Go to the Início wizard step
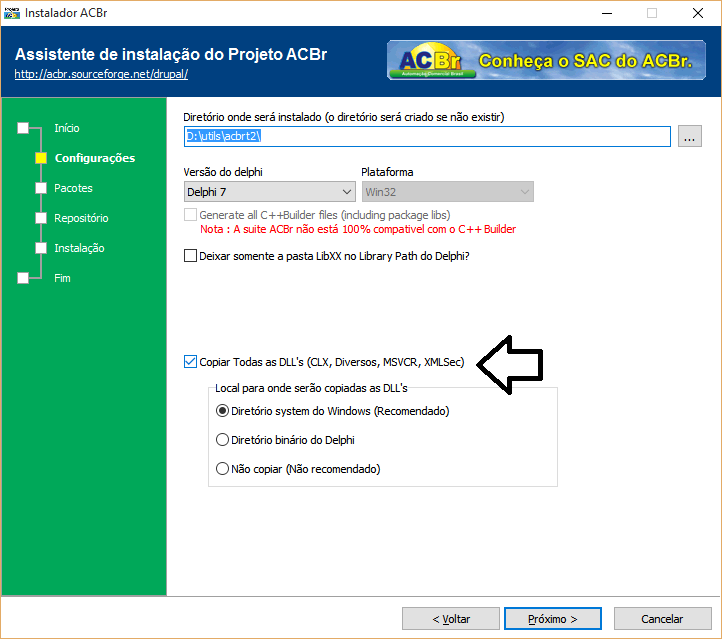 click(x=67, y=128)
